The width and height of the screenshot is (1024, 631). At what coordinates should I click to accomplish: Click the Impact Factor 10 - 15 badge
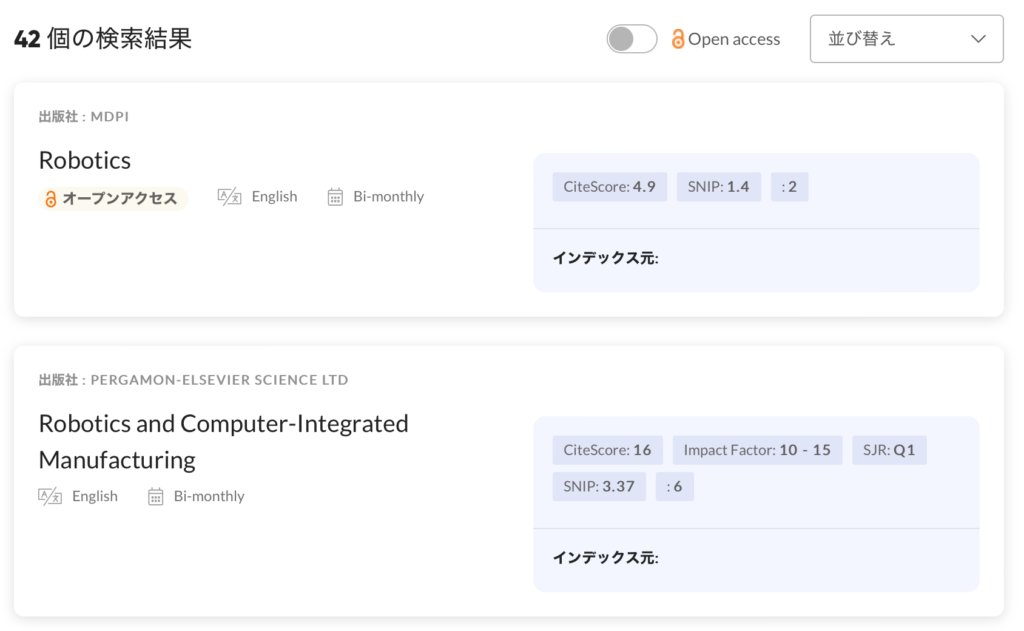click(757, 450)
